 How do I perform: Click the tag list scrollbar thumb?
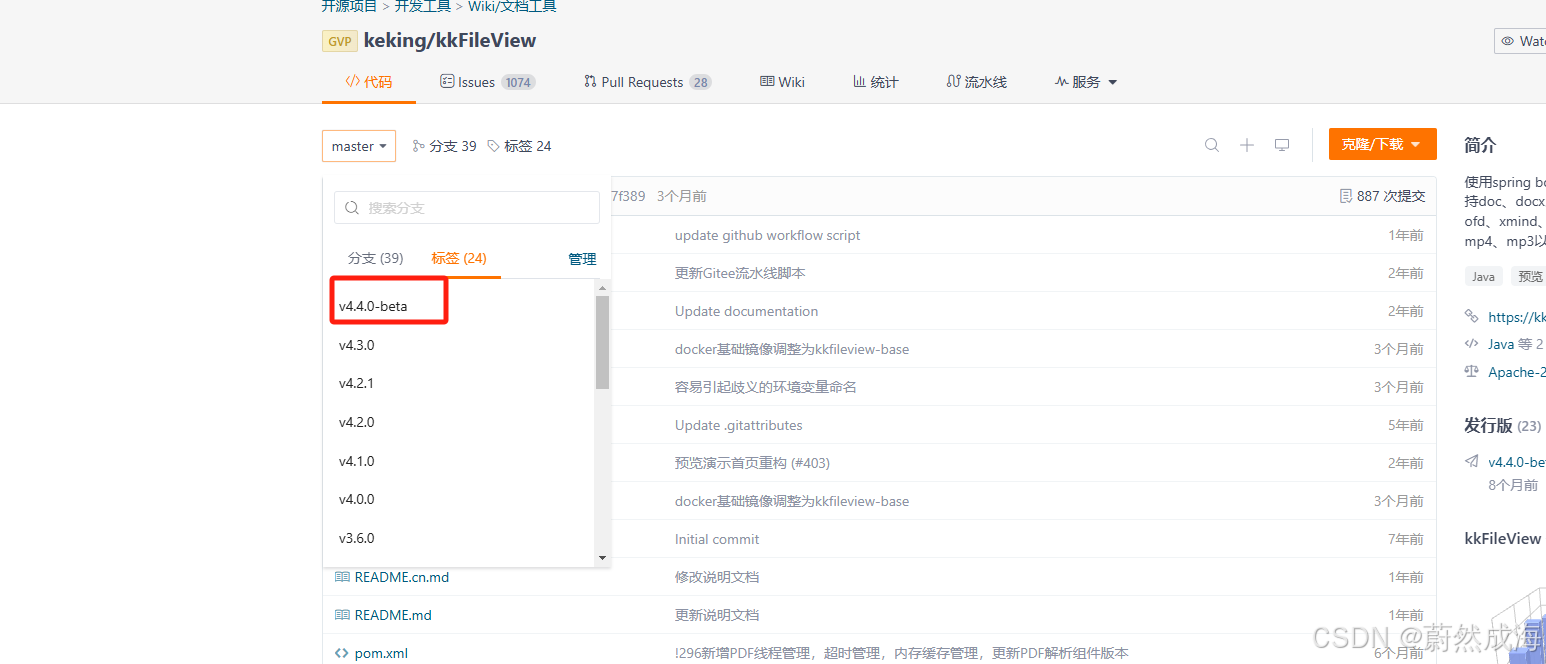602,342
